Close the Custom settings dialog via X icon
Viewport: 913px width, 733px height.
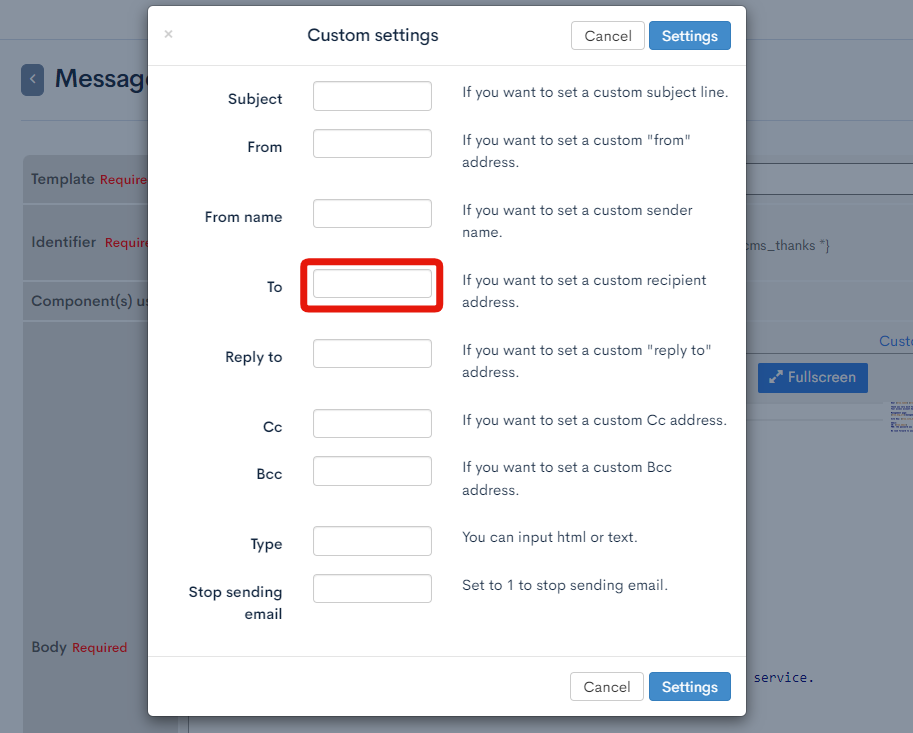tap(168, 33)
